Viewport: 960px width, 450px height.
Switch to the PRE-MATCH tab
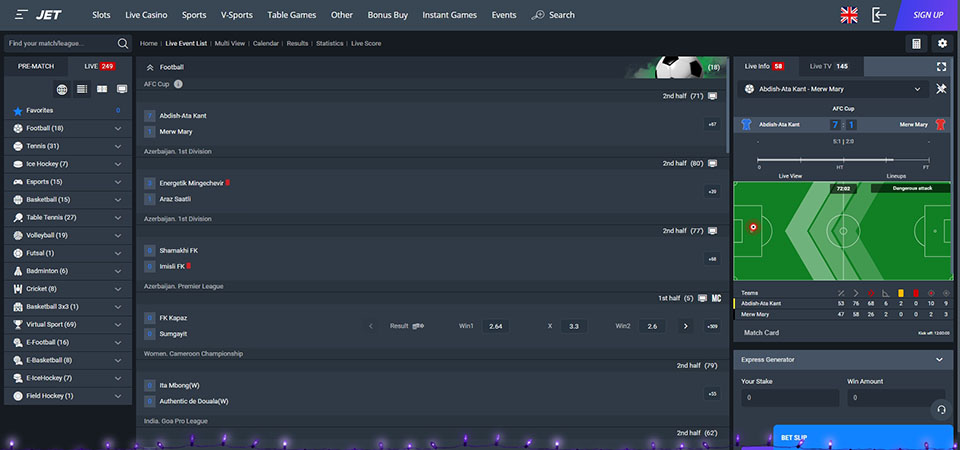tap(36, 66)
